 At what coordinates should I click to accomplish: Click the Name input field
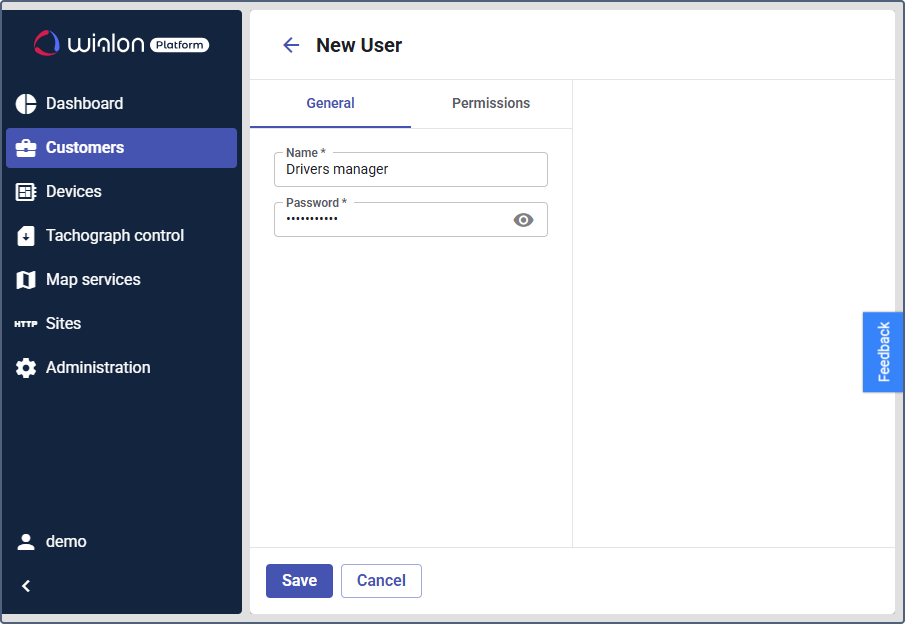(410, 170)
